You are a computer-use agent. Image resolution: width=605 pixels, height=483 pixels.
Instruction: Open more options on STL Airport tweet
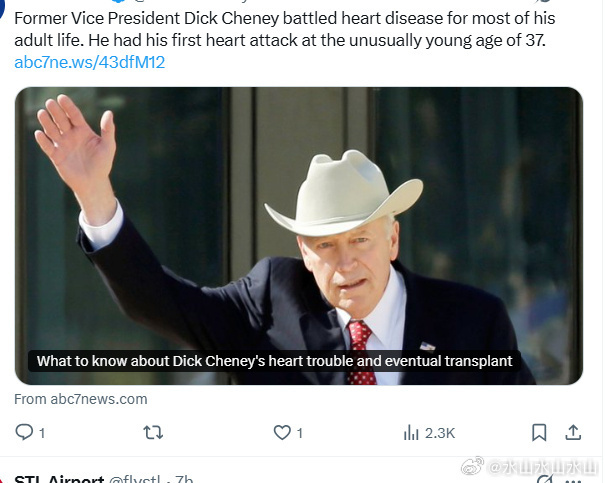(573, 479)
